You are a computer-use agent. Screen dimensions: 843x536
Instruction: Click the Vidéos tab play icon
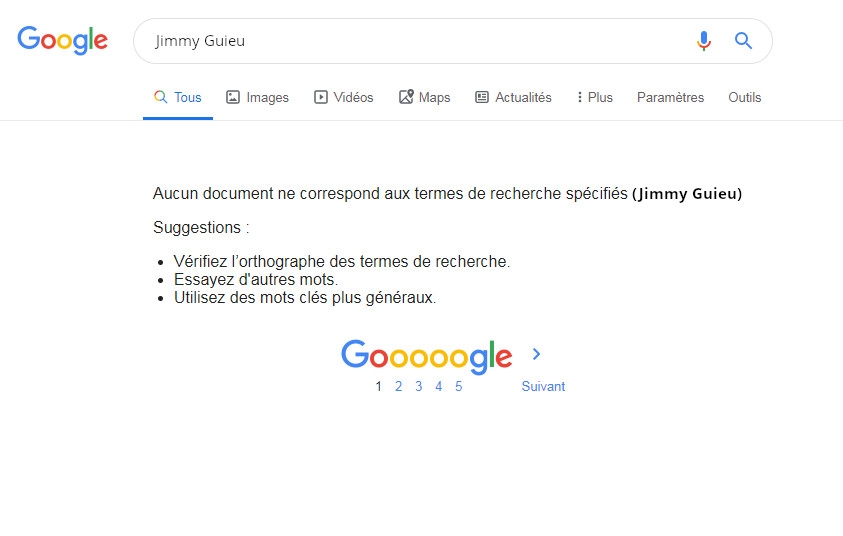[x=321, y=98]
